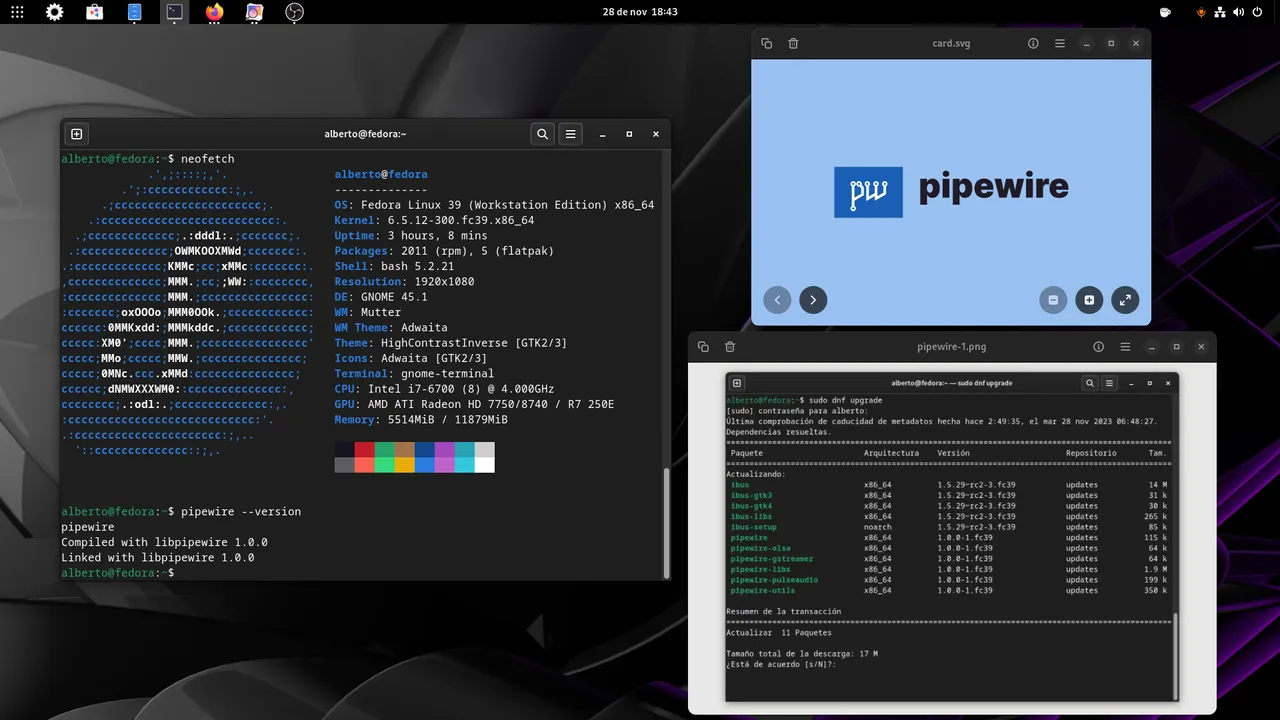
Task: Click the terminal prompt on the last line
Action: (x=118, y=573)
